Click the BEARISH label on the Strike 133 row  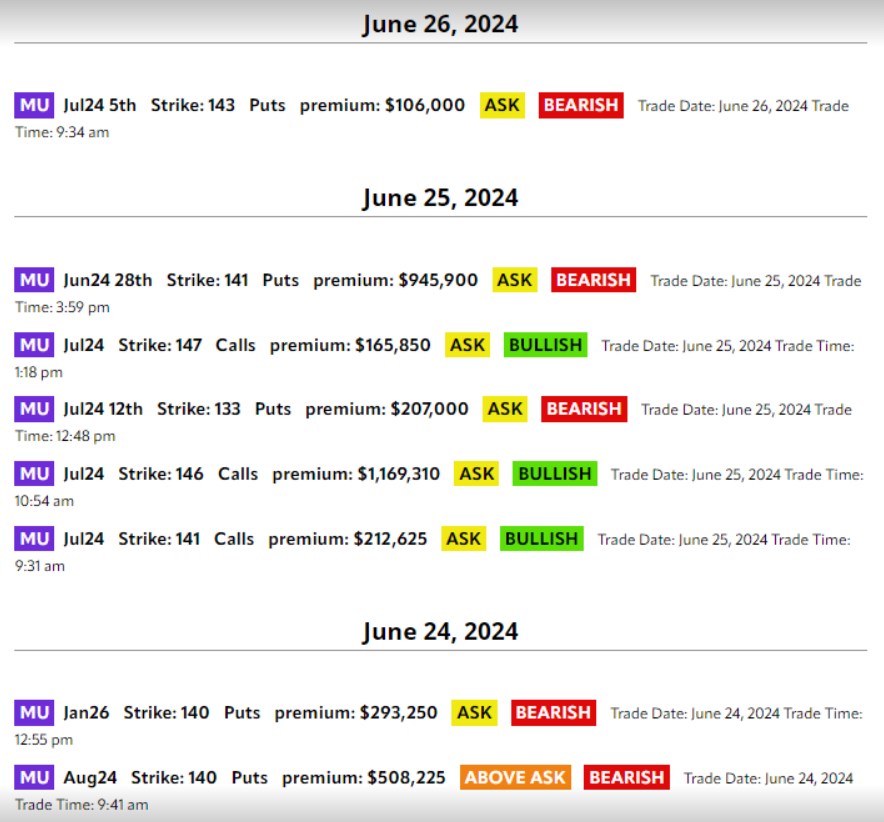tap(584, 409)
